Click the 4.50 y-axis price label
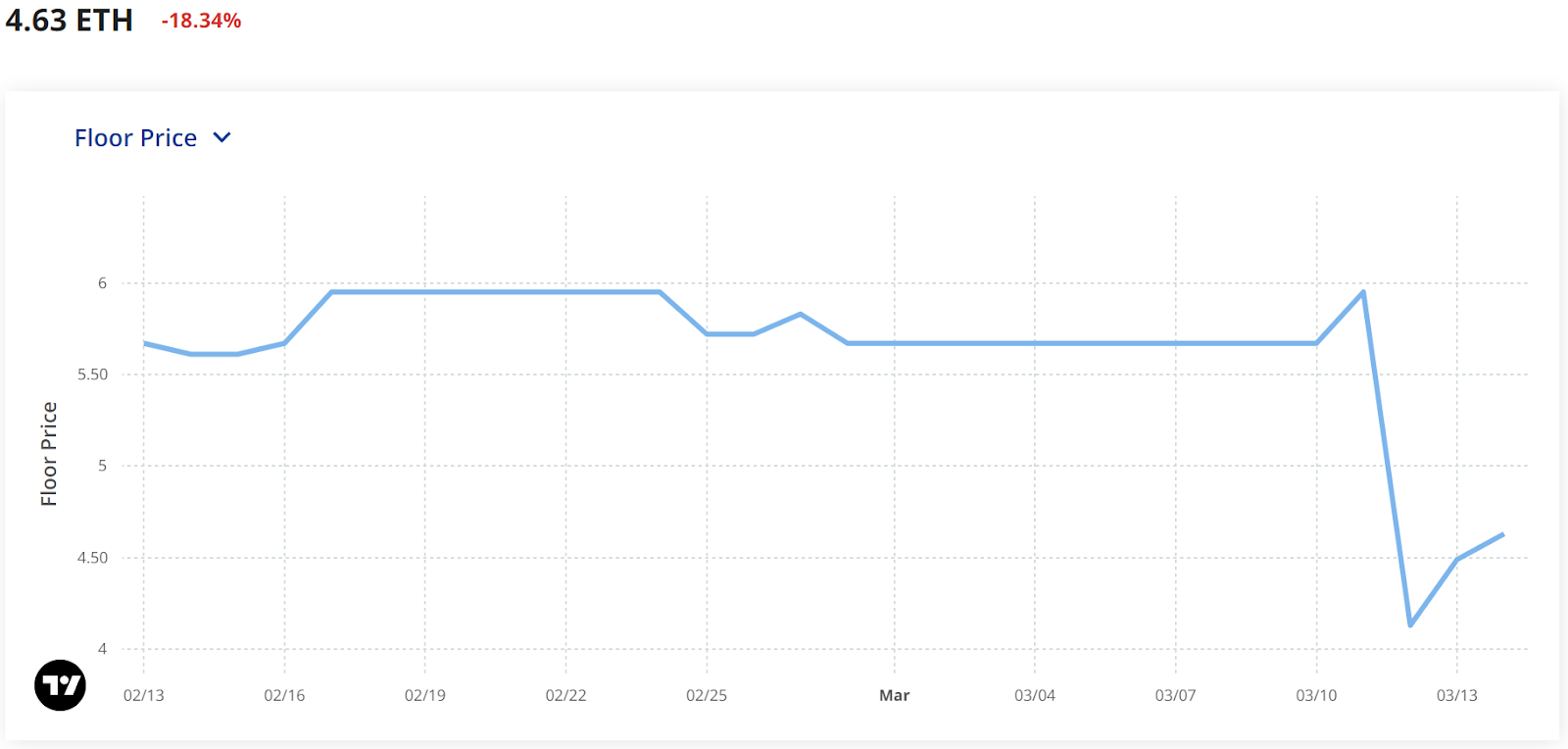 click(92, 558)
